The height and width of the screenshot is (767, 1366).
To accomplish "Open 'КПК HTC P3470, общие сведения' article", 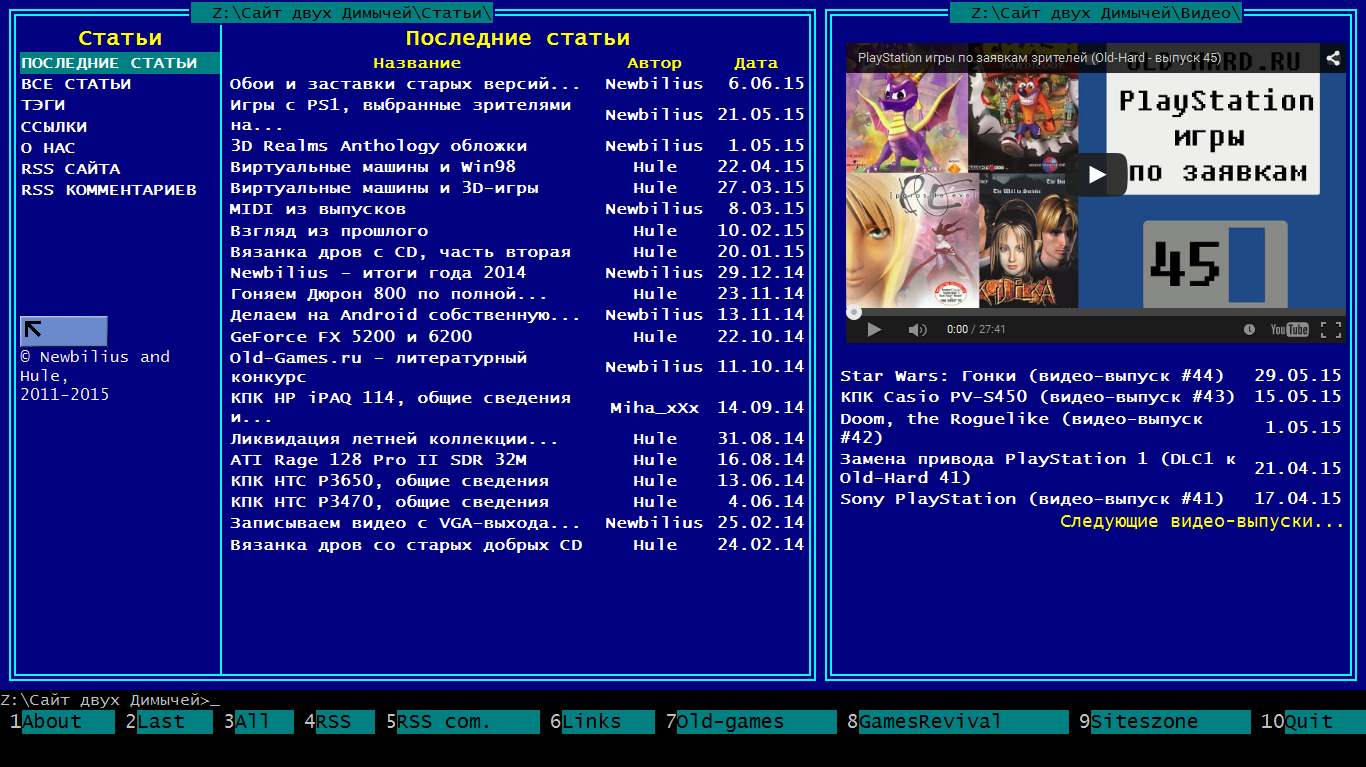I will pos(389,502).
